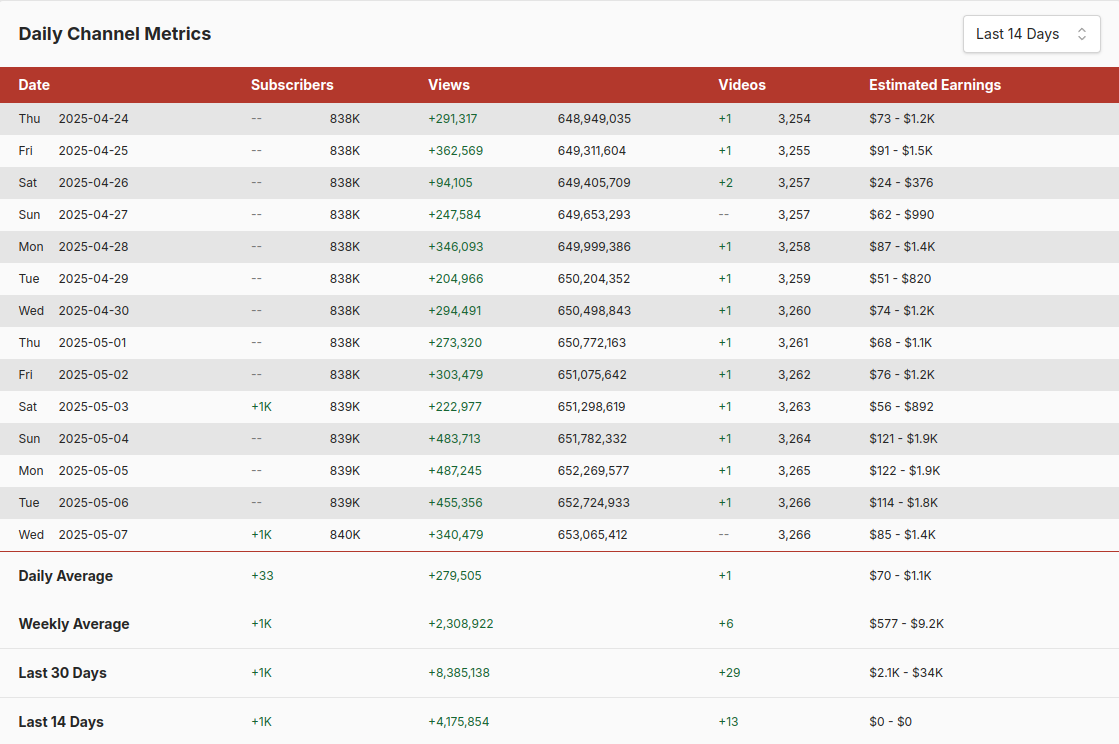Select date 2025-04-26
The image size is (1119, 744).
tap(93, 183)
